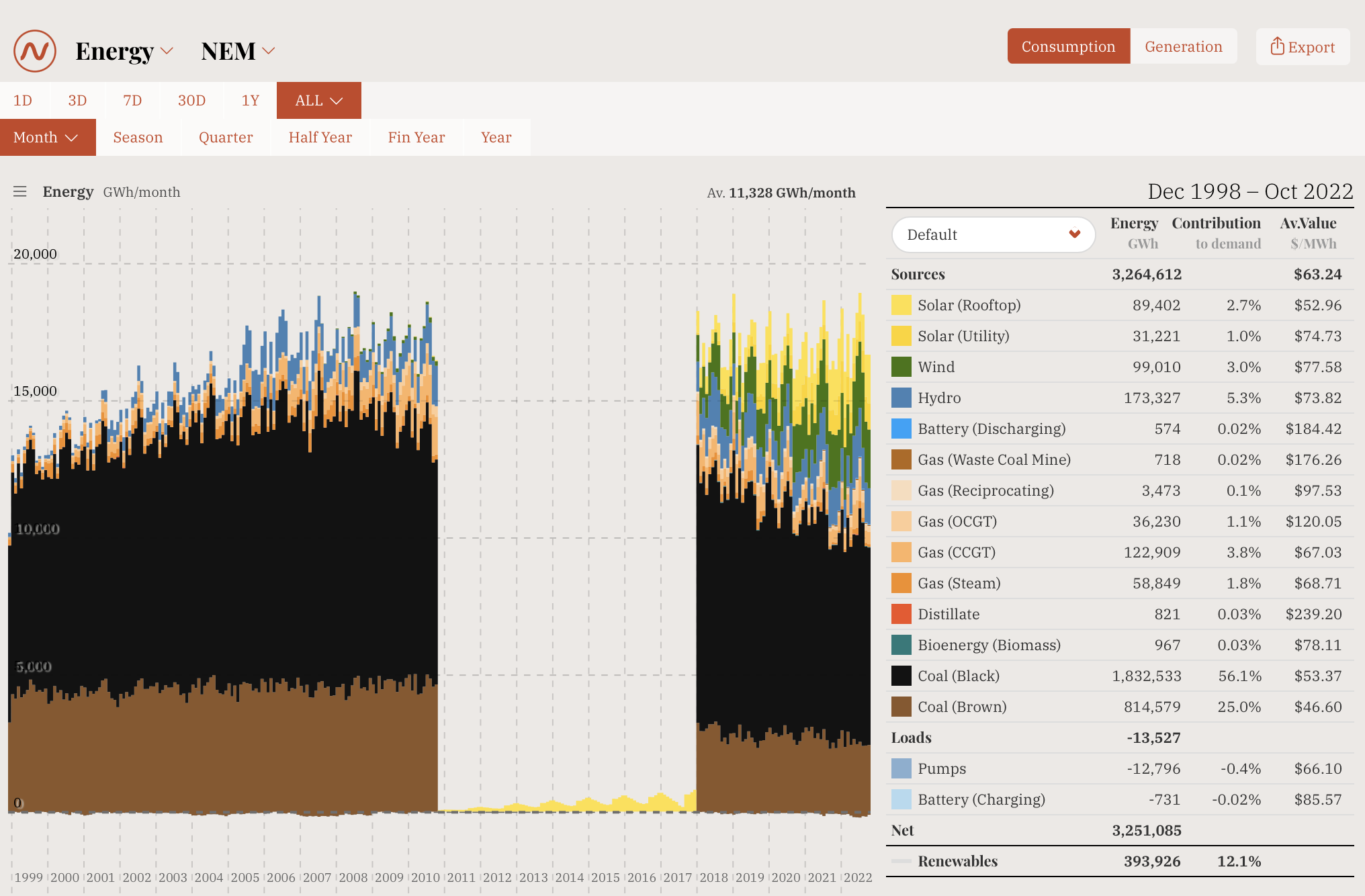Switch to the Generation view
1365x896 pixels.
pyautogui.click(x=1184, y=46)
